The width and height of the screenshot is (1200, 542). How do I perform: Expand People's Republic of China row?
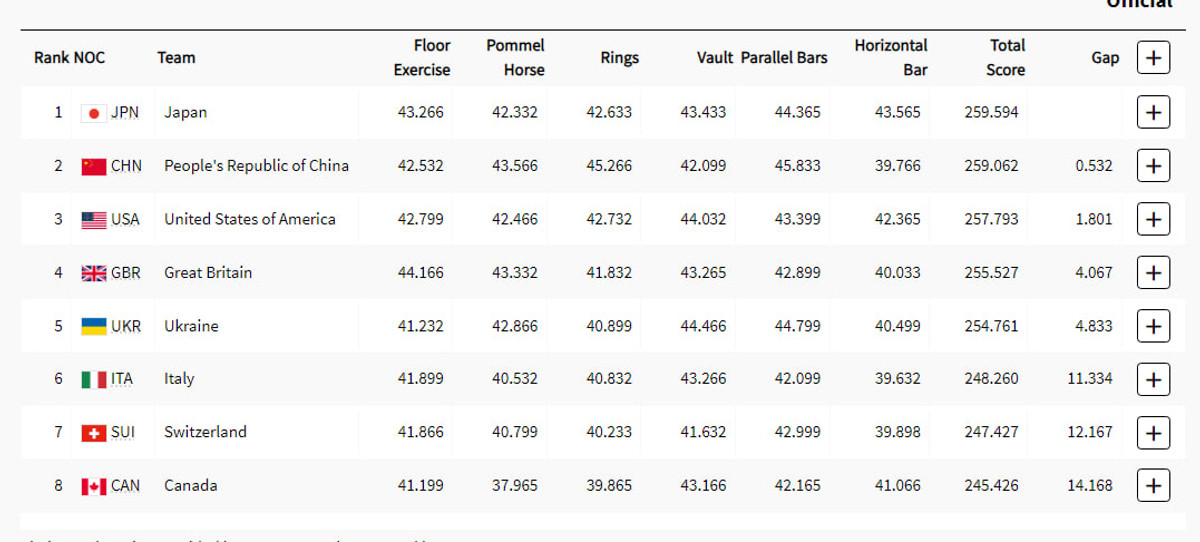point(1153,166)
